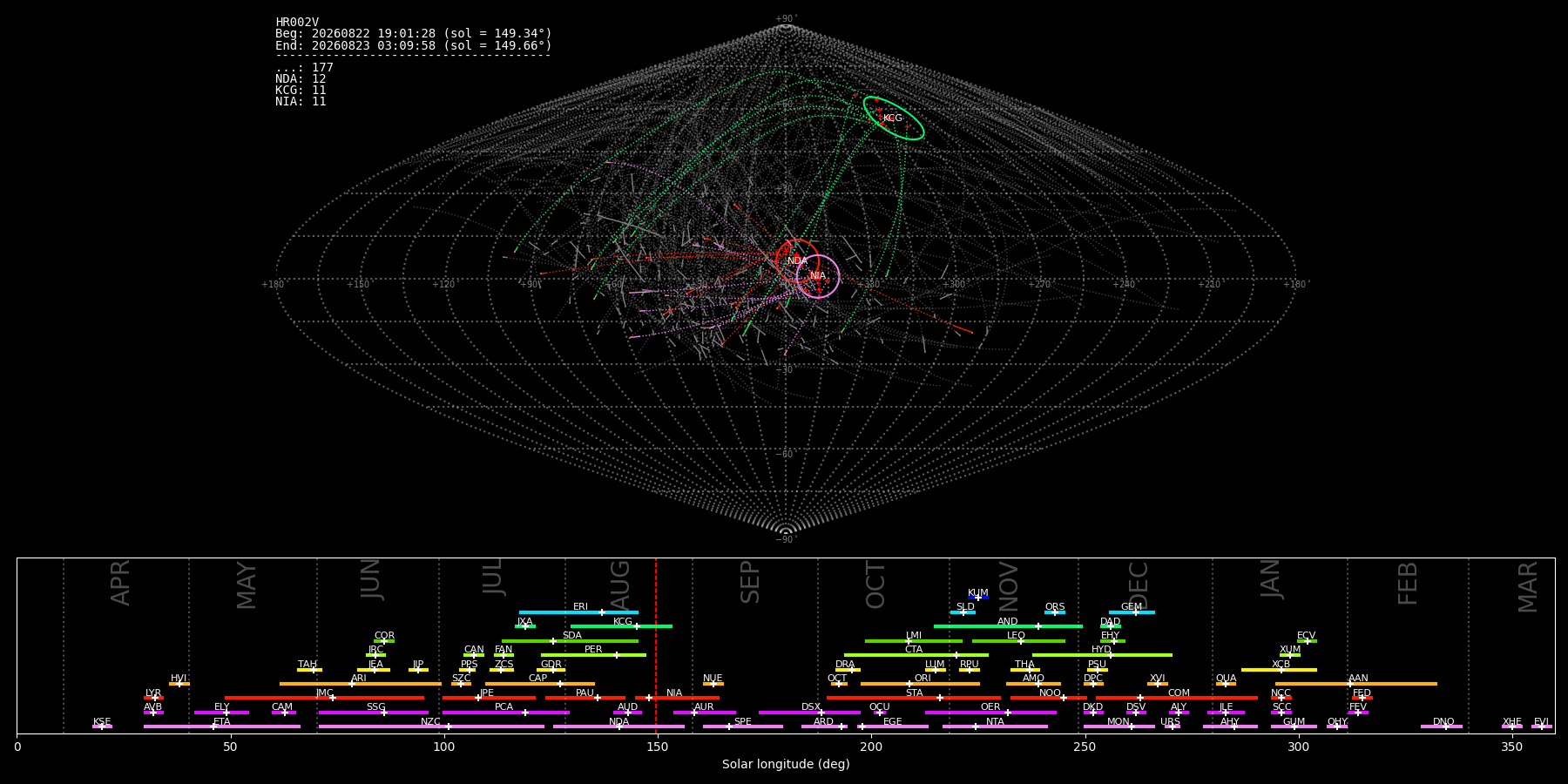The height and width of the screenshot is (784, 1568).
Task: Click the LYR shower marker
Action: pos(155,698)
